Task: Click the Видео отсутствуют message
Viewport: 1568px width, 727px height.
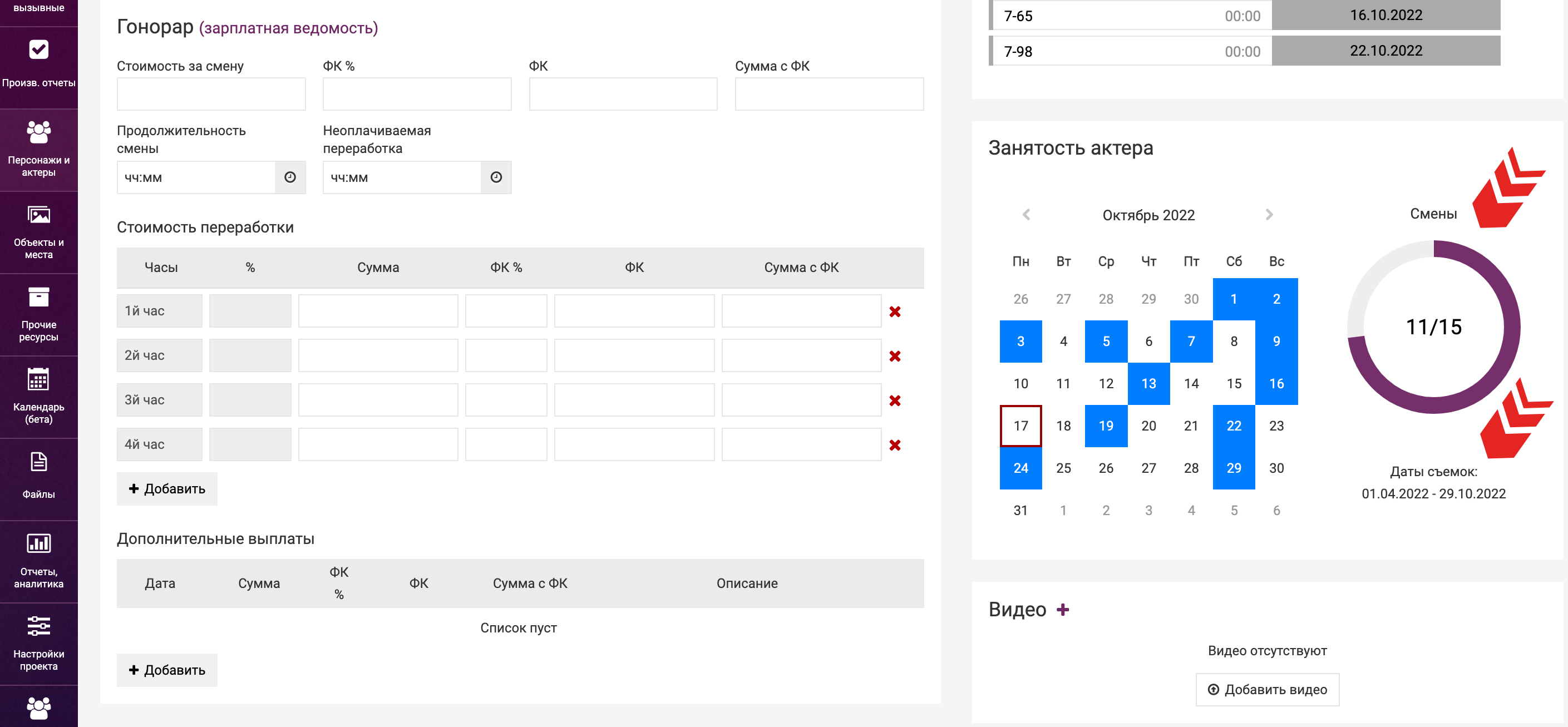Action: click(1268, 650)
